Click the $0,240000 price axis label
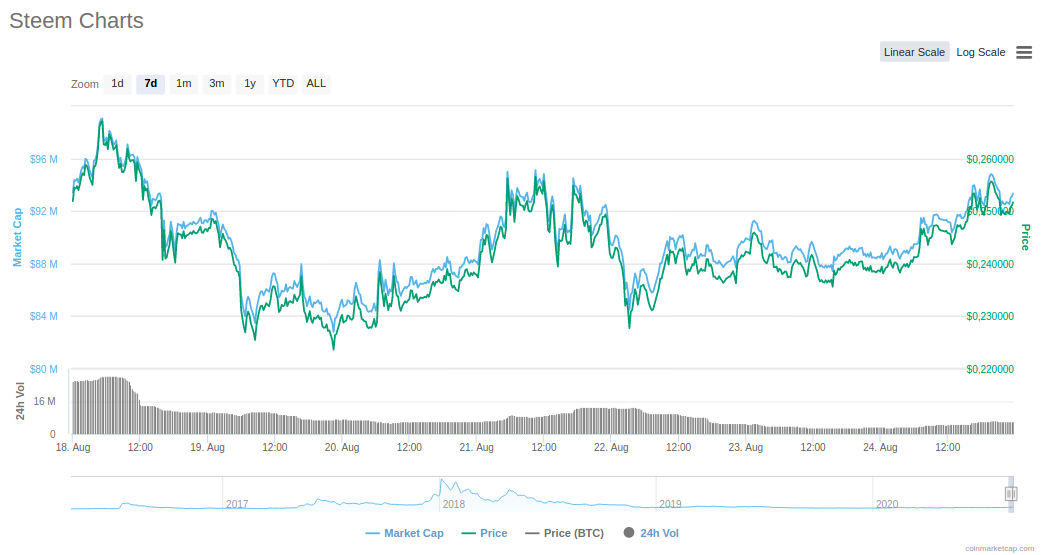The width and height of the screenshot is (1043, 555). click(990, 264)
